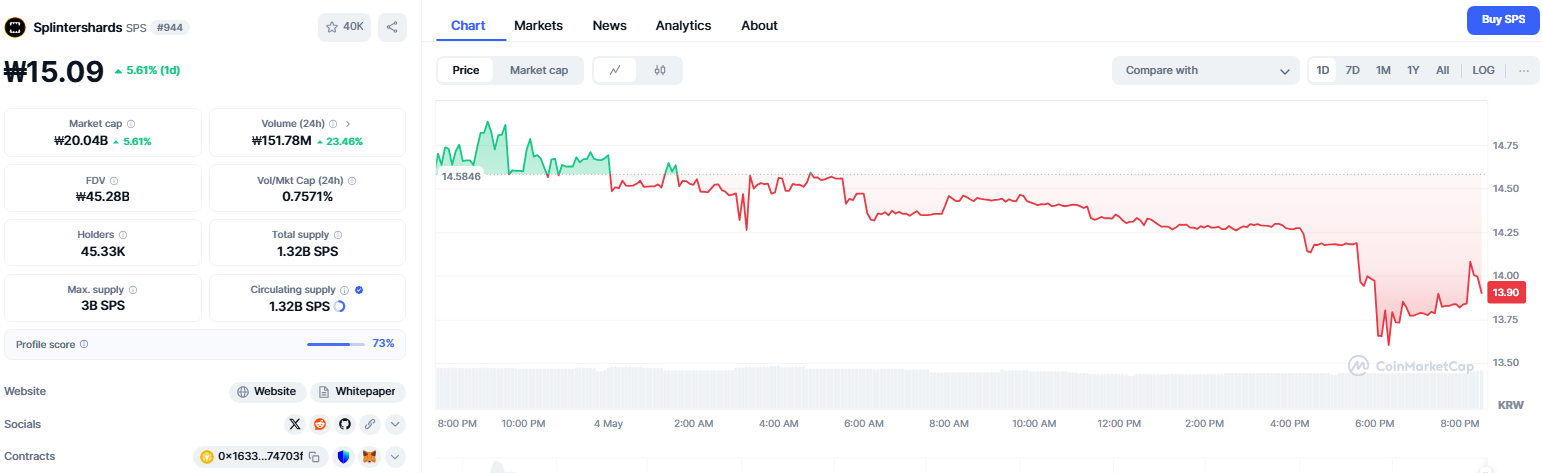Click the ₩15.09 price value
1542x473 pixels.
point(54,71)
